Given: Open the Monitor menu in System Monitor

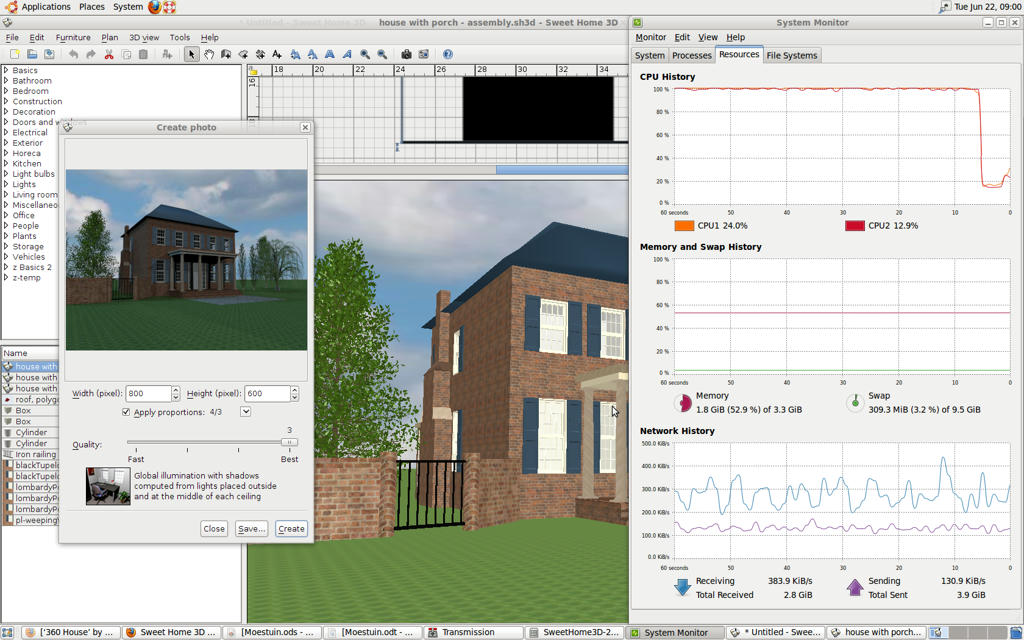Looking at the screenshot, I should click(650, 37).
